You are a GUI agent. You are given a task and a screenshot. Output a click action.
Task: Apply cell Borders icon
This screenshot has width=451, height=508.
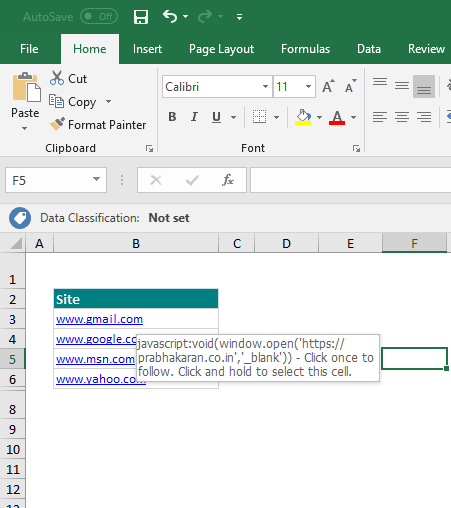[259, 117]
